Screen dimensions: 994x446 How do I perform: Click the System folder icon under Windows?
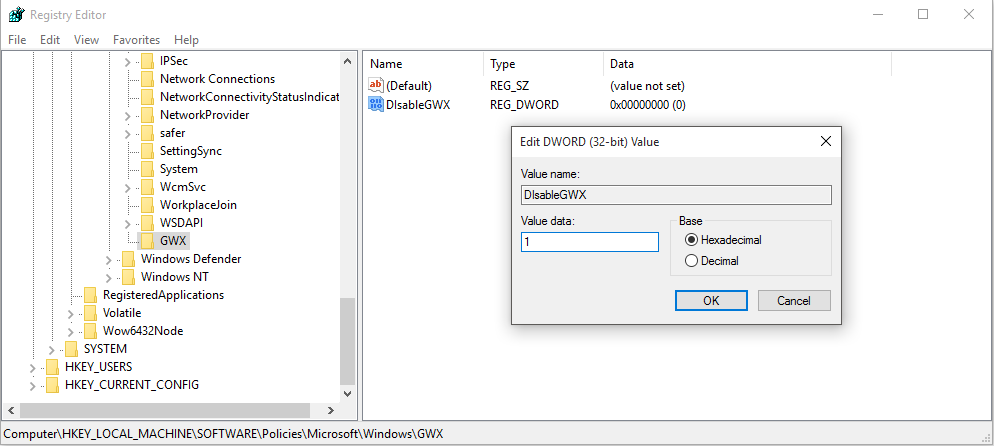(x=147, y=169)
